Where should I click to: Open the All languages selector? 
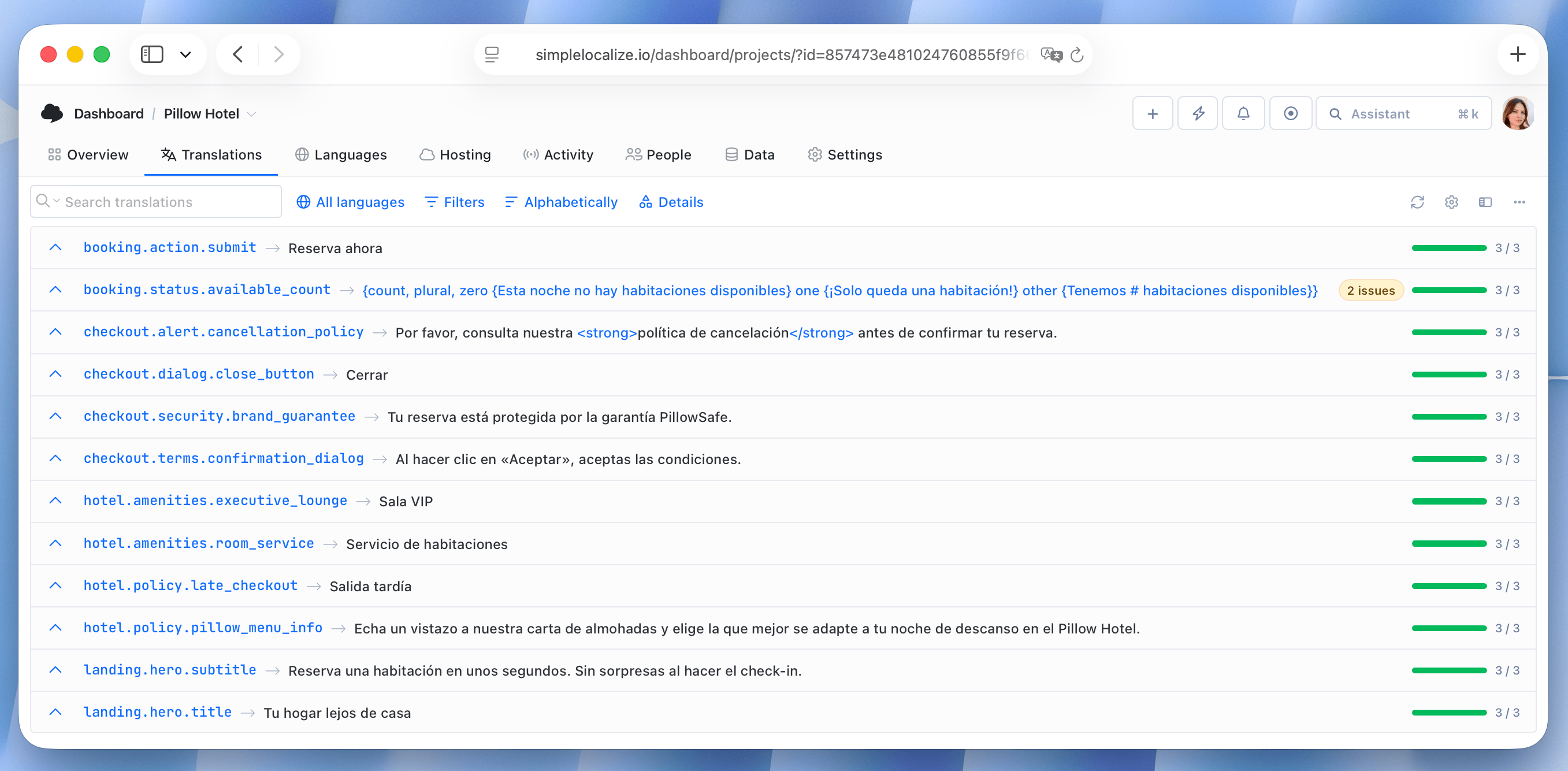click(350, 202)
